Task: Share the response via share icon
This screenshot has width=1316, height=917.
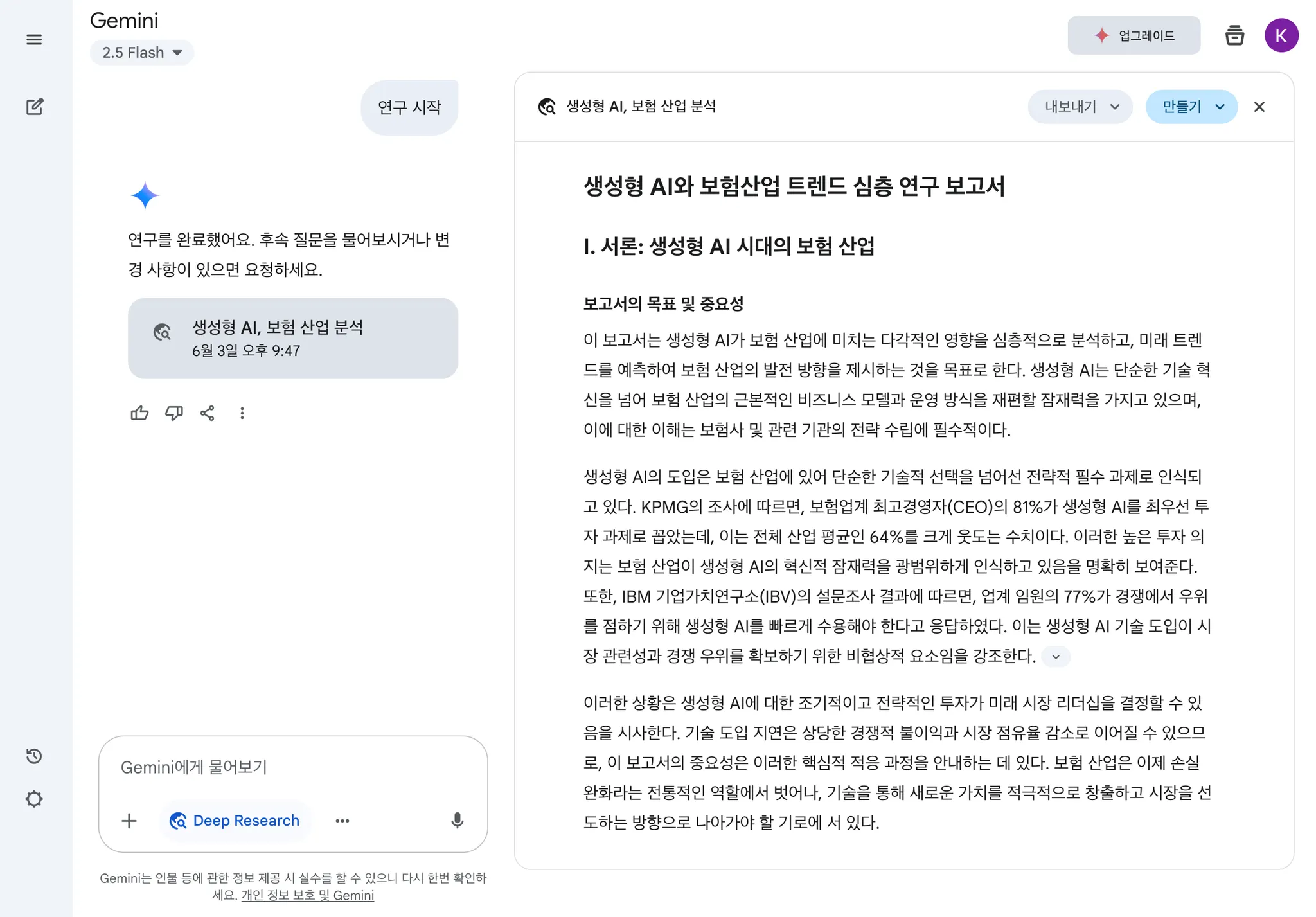Action: tap(207, 413)
